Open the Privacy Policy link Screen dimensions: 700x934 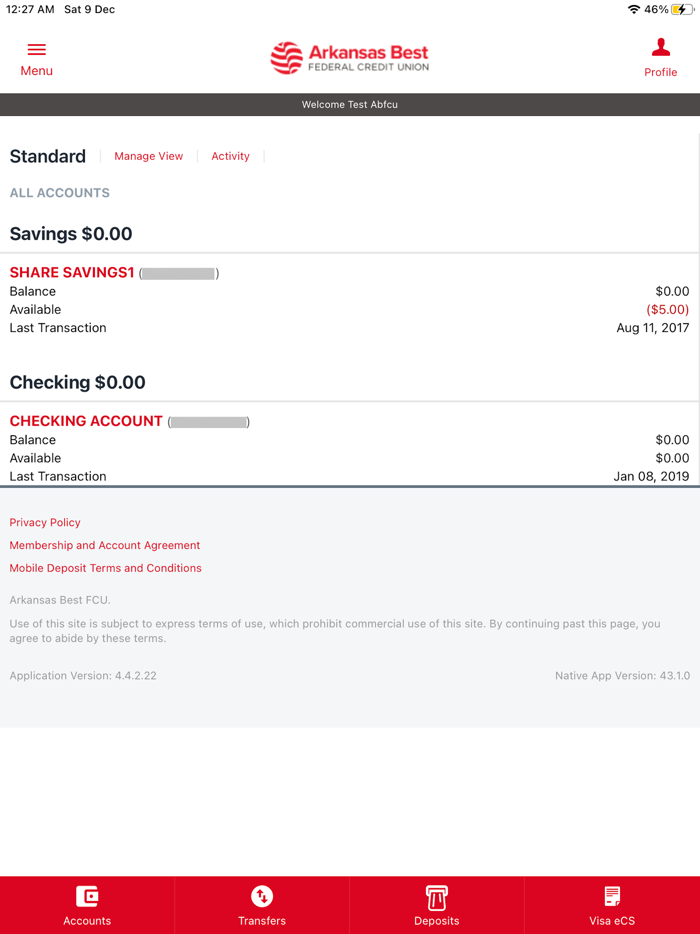click(45, 522)
